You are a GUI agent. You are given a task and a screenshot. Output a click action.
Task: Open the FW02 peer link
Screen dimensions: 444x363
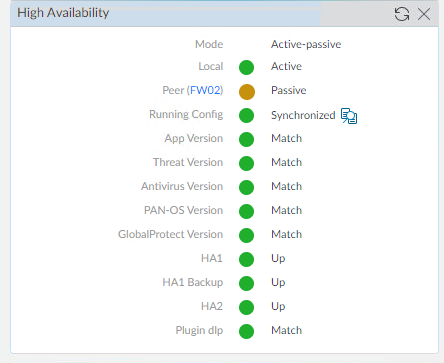pyautogui.click(x=205, y=90)
